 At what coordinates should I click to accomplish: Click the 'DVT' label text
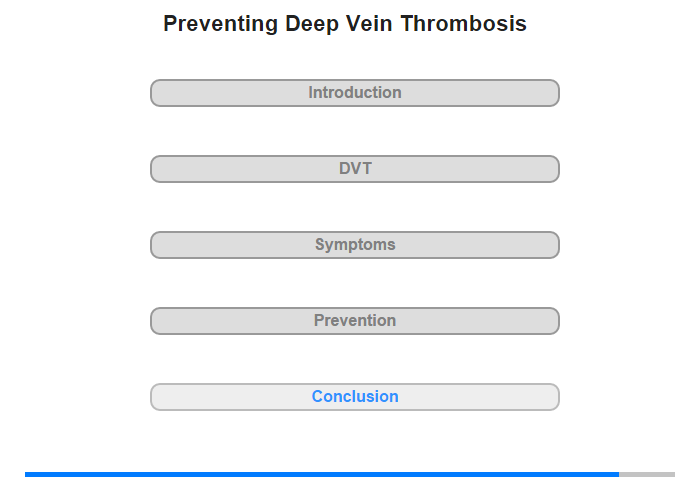pos(355,169)
